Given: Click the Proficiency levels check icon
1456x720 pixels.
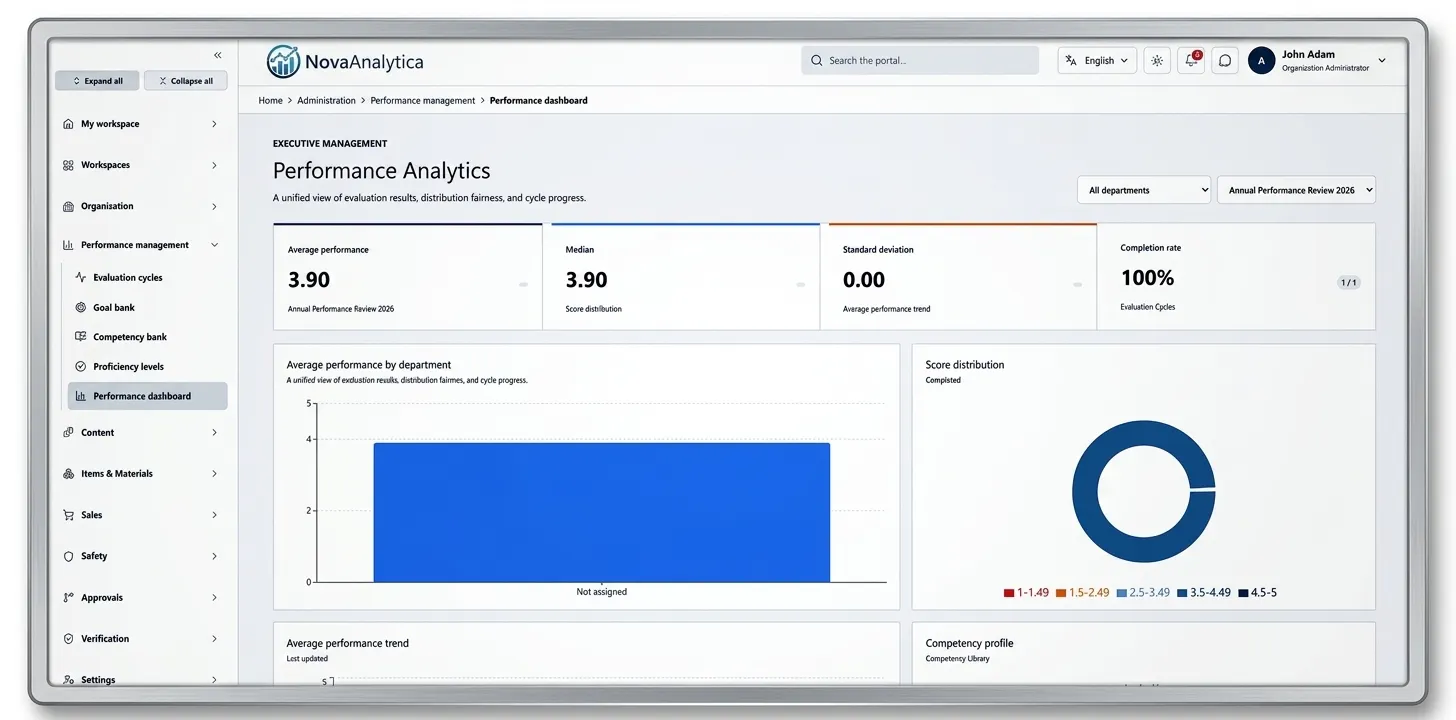Looking at the screenshot, I should click(81, 367).
